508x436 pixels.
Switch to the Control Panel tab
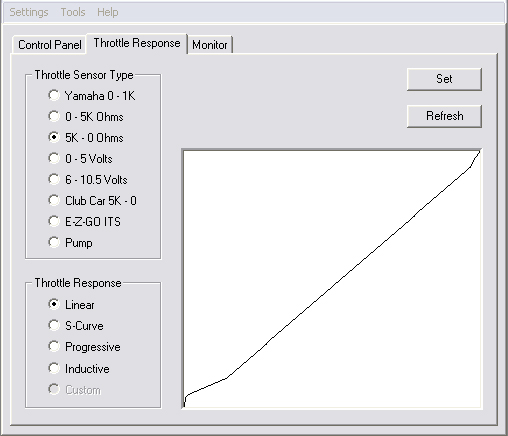click(50, 45)
